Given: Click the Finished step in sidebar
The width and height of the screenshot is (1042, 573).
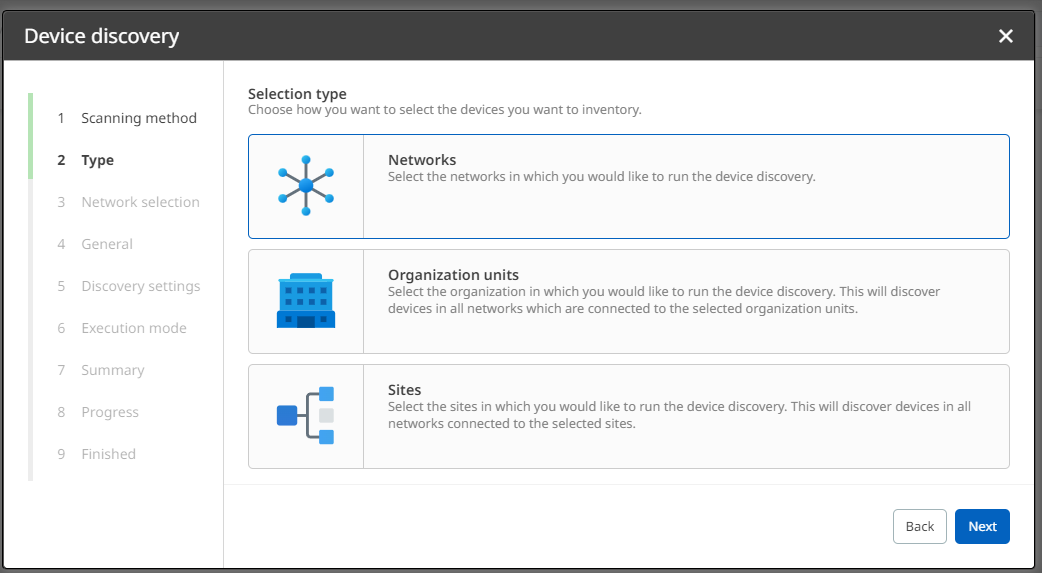Looking at the screenshot, I should tap(108, 454).
